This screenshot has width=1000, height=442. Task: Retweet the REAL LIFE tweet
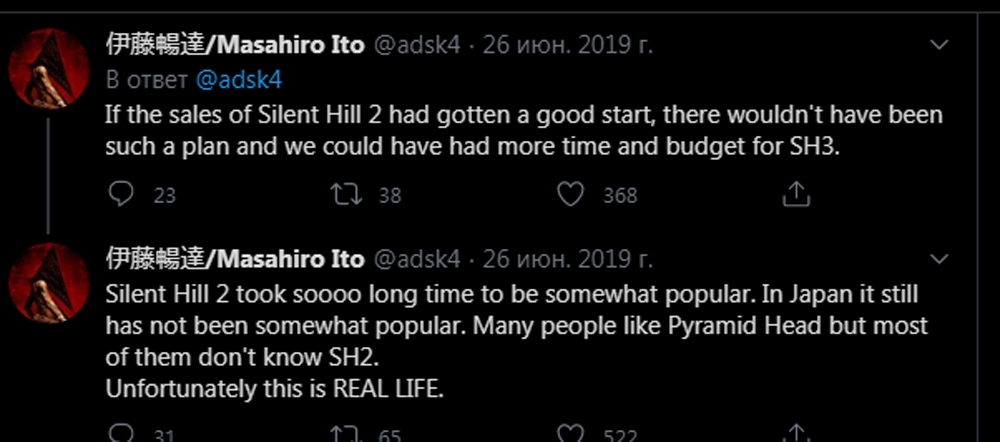pos(346,434)
